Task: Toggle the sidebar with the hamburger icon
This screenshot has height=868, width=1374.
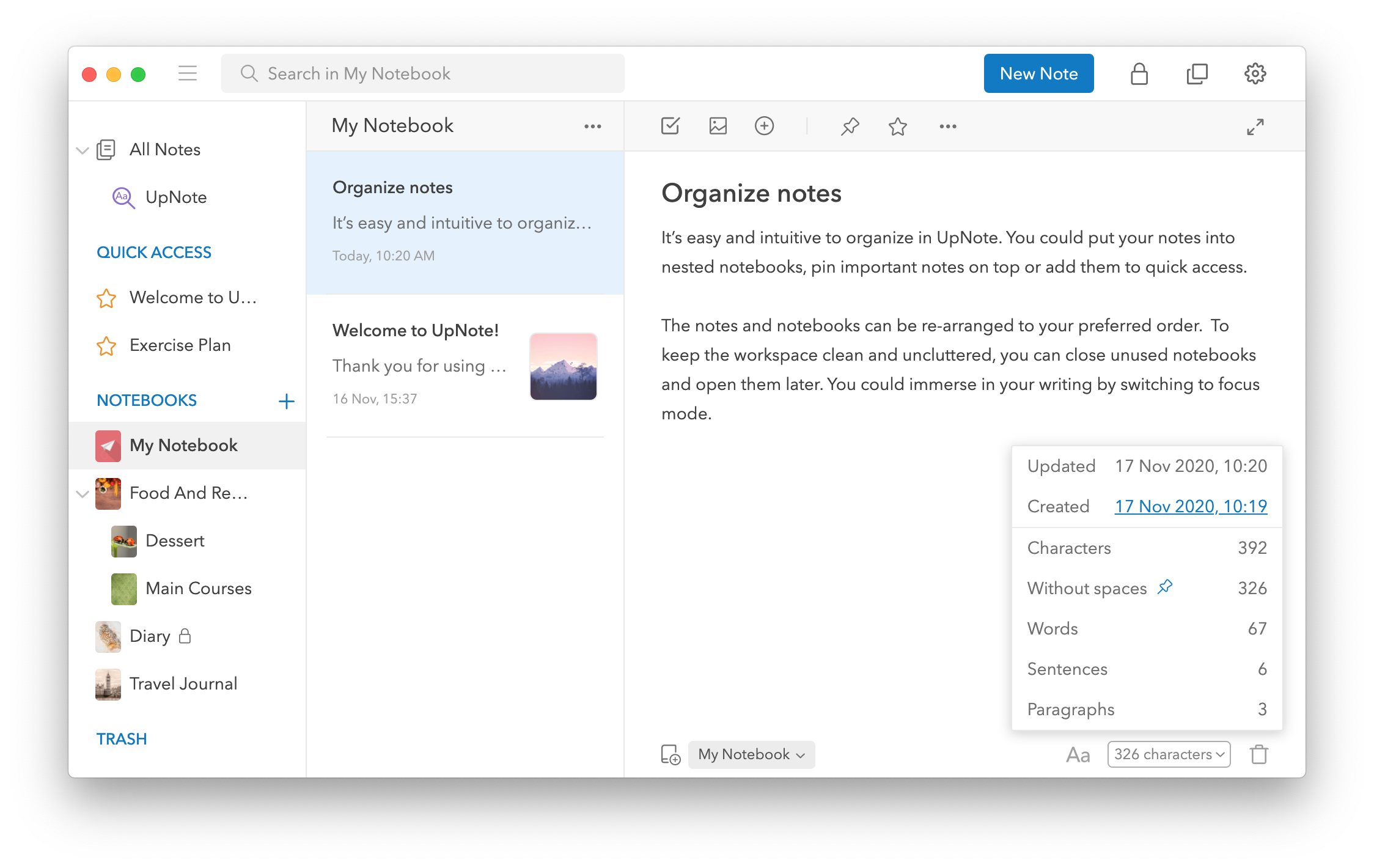Action: click(188, 73)
